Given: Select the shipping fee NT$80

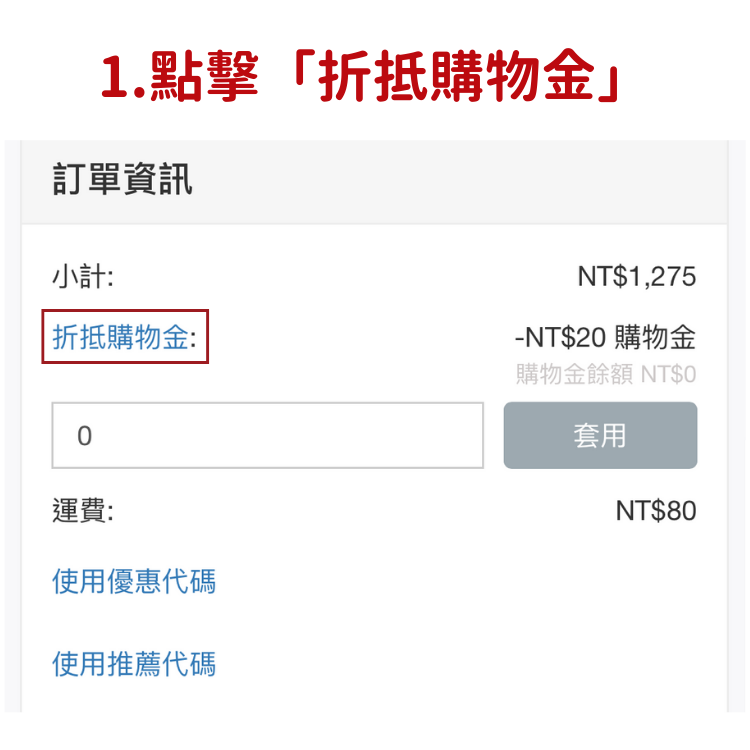Looking at the screenshot, I should 655,512.
